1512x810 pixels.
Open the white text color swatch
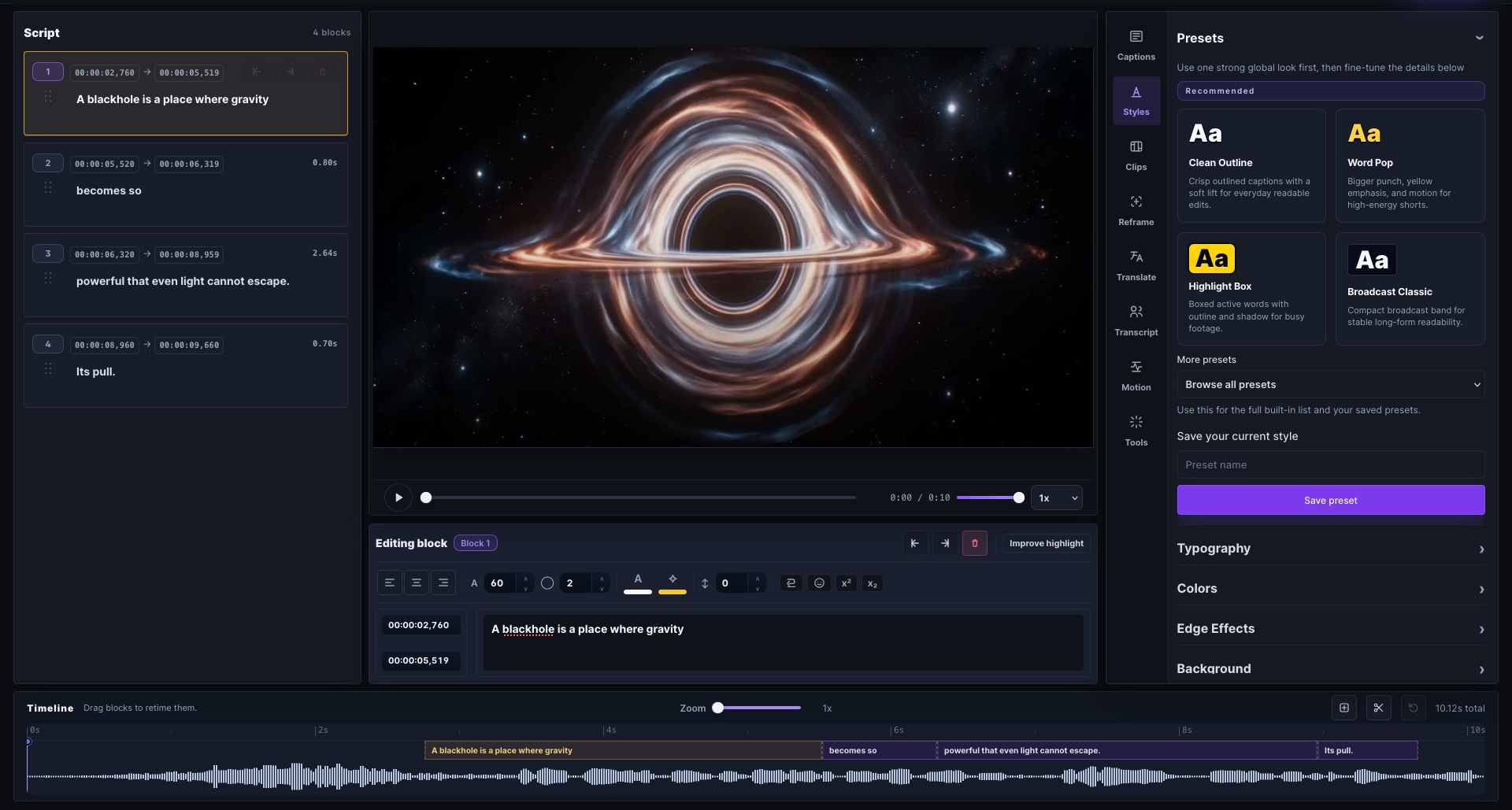(x=638, y=583)
